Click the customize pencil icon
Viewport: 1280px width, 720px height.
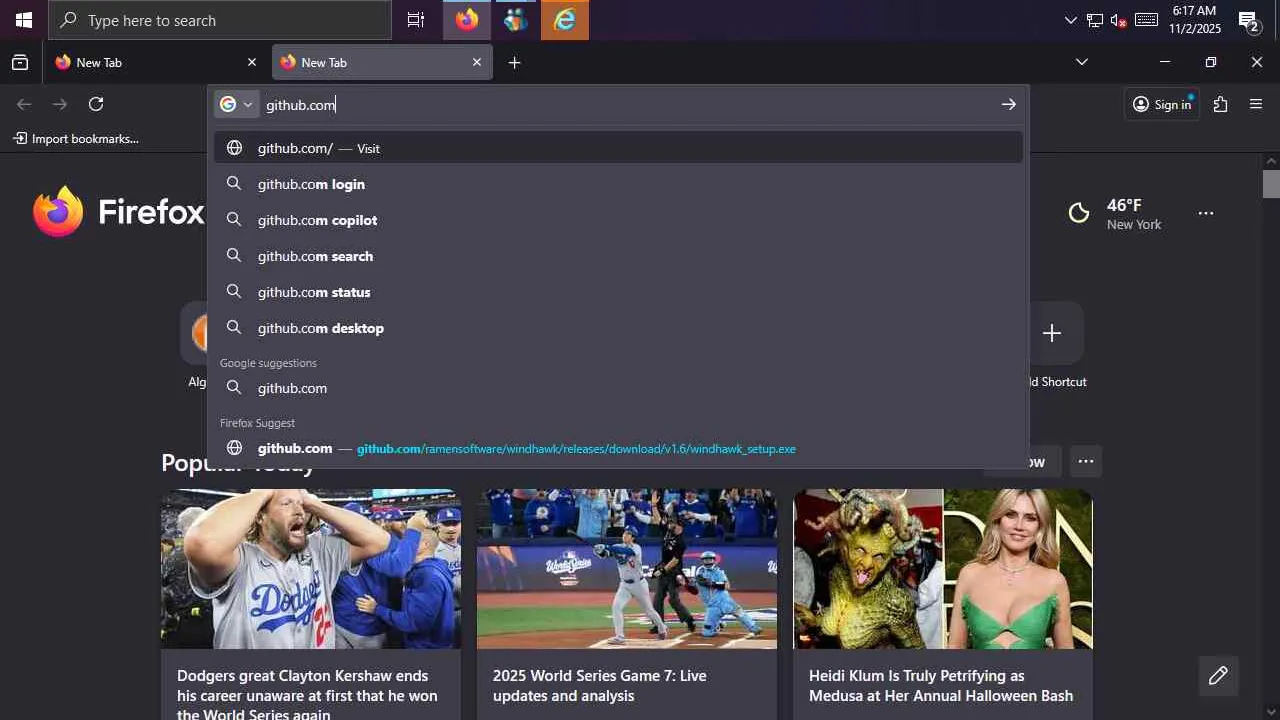point(1218,676)
